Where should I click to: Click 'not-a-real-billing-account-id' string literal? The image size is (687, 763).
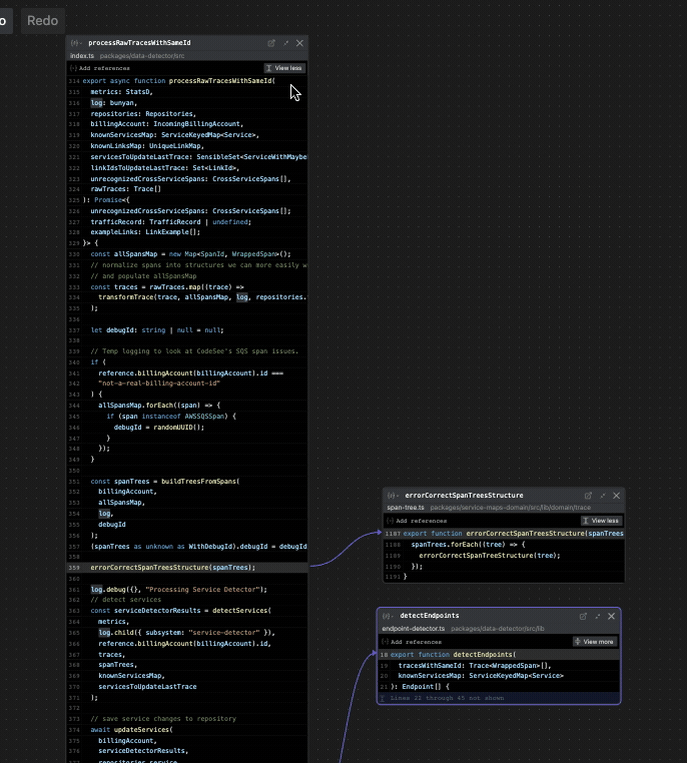(x=159, y=383)
